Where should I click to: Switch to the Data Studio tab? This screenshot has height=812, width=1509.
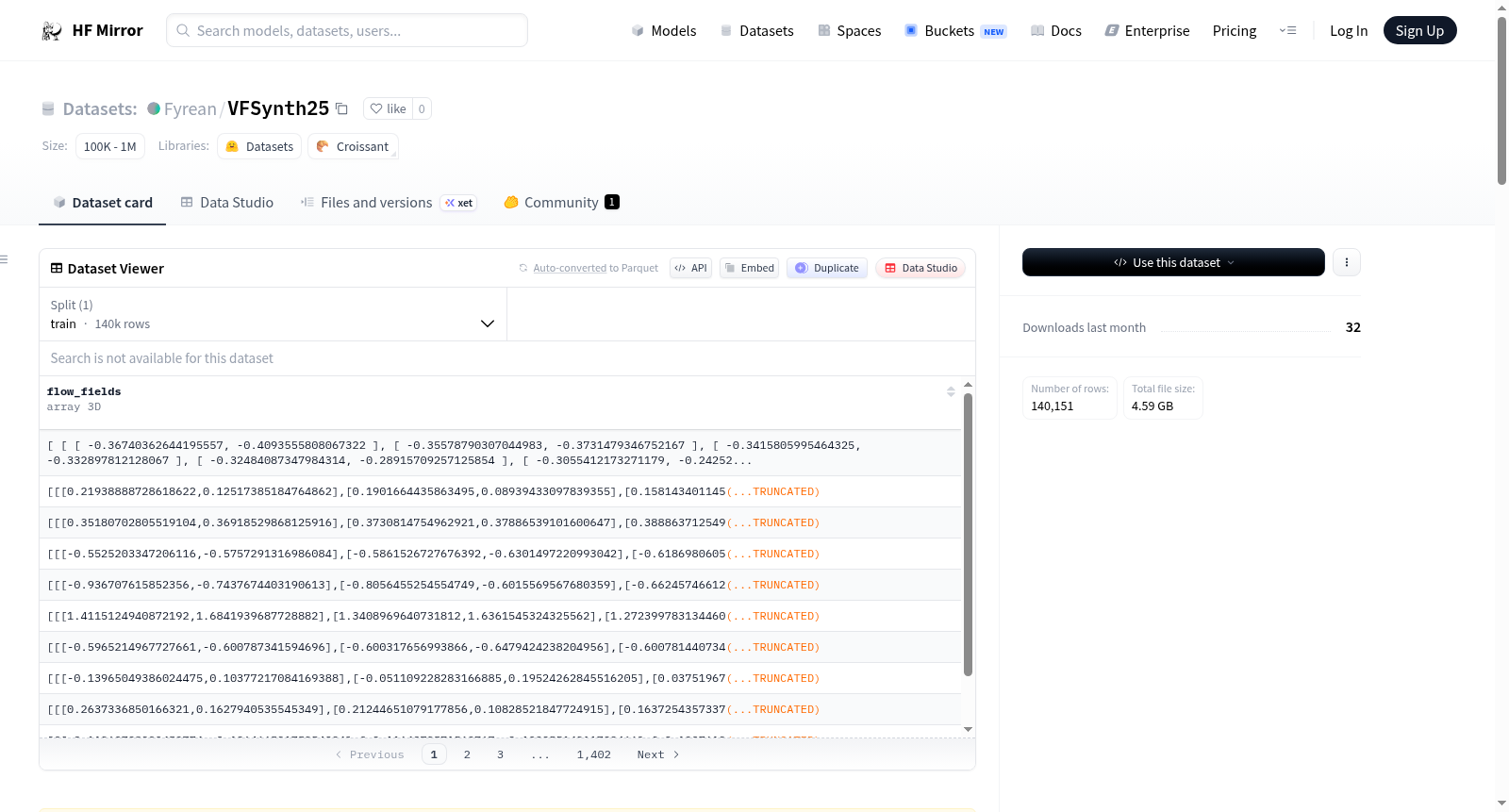[227, 203]
